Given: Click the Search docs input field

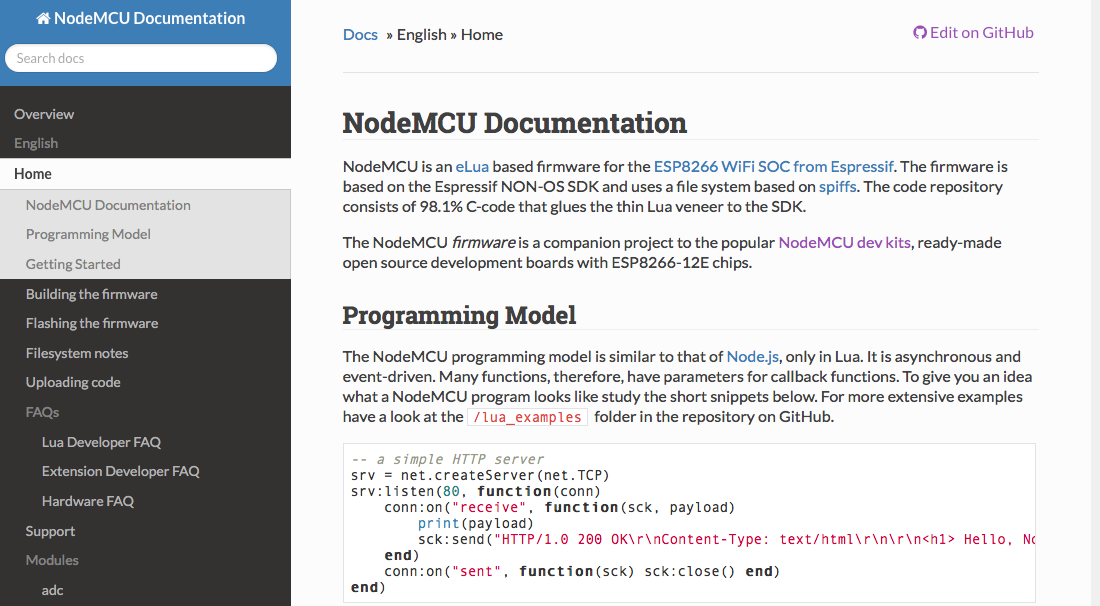Looking at the screenshot, I should [141, 58].
